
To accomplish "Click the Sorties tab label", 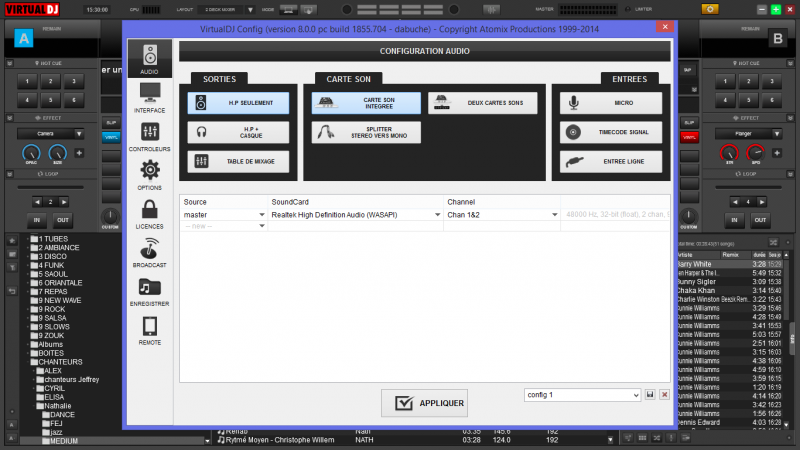I will pos(219,79).
